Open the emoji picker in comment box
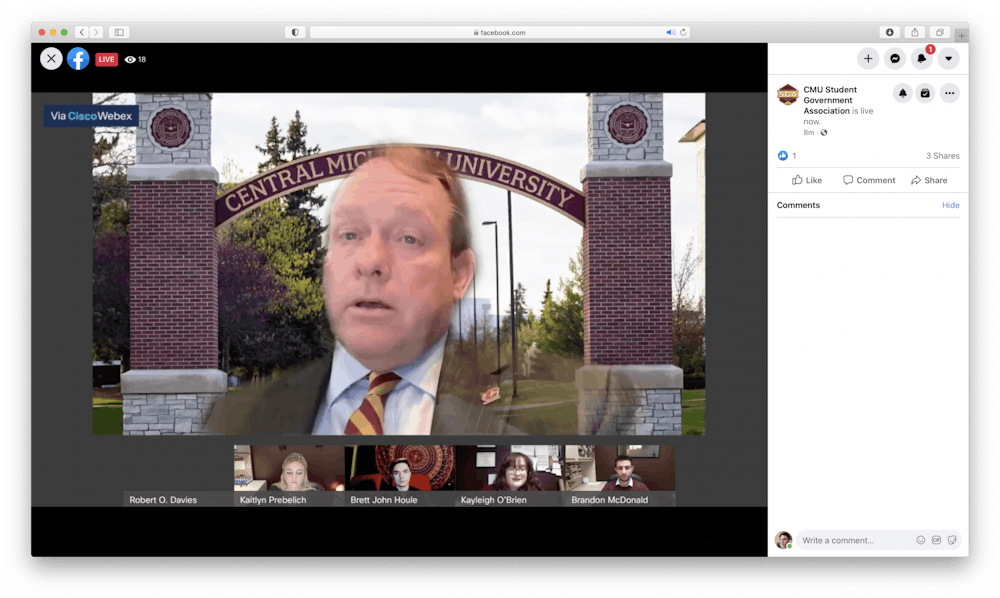 pos(920,540)
